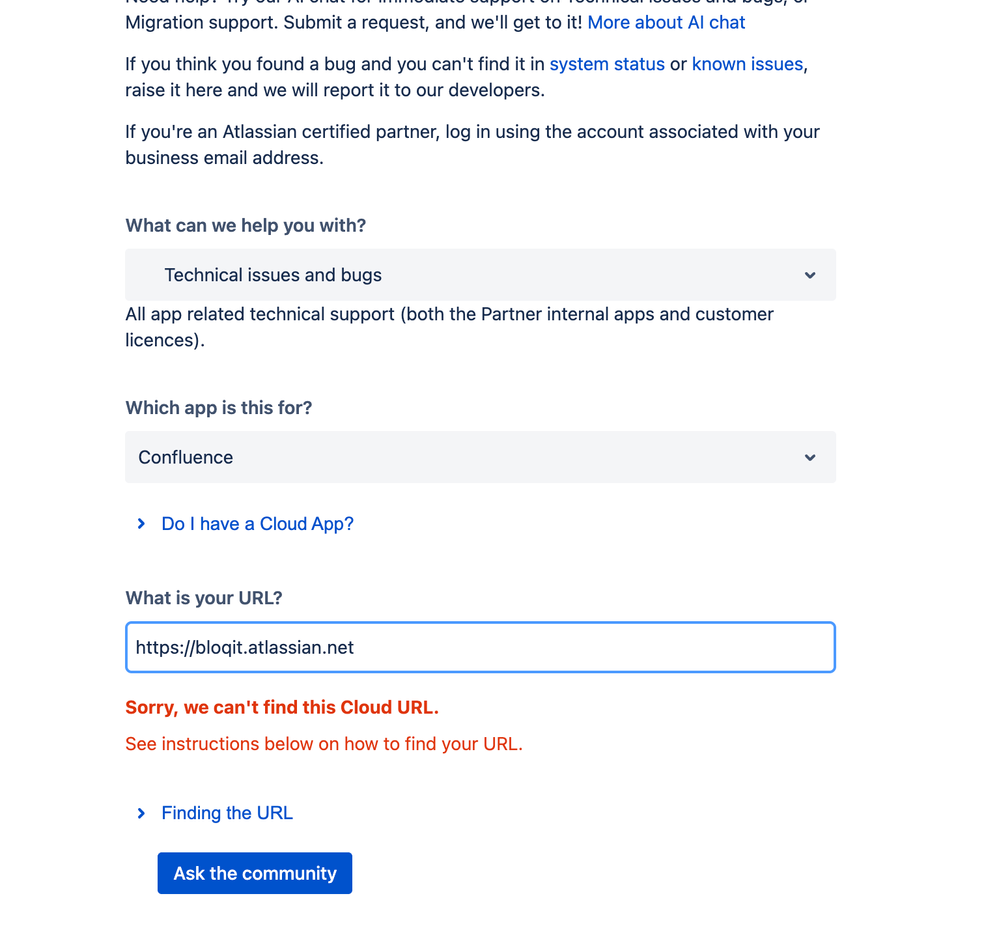Click chevron icon beside 'Finding the URL'

pyautogui.click(x=141, y=813)
